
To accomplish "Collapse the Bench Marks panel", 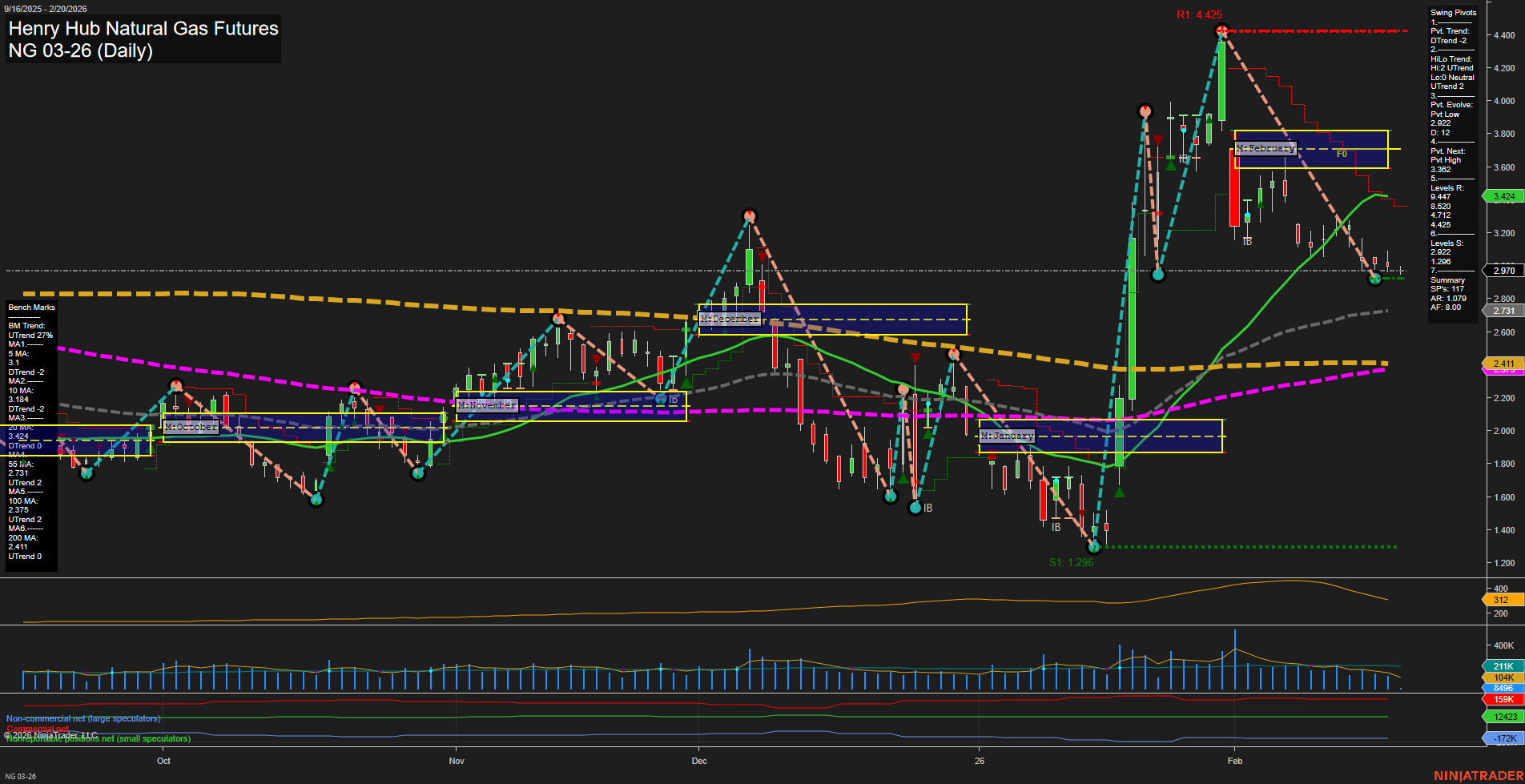I will point(30,307).
